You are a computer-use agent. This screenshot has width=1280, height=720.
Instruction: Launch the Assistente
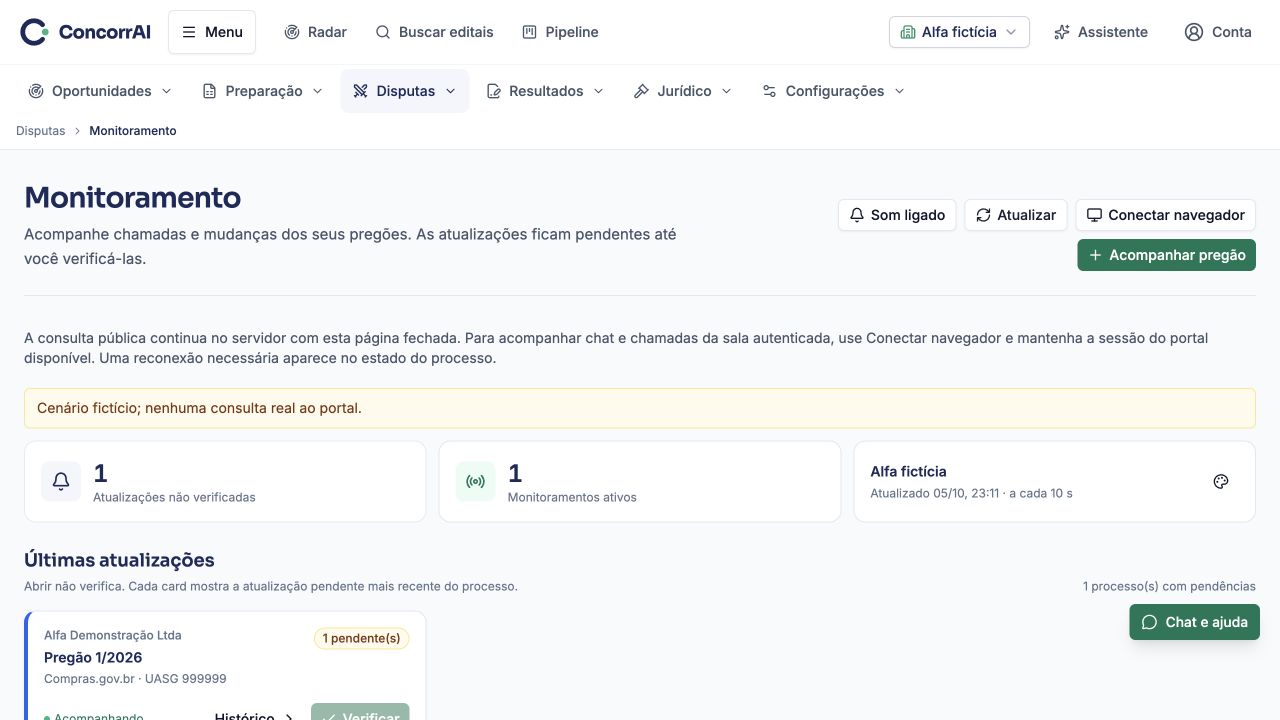tap(1101, 32)
